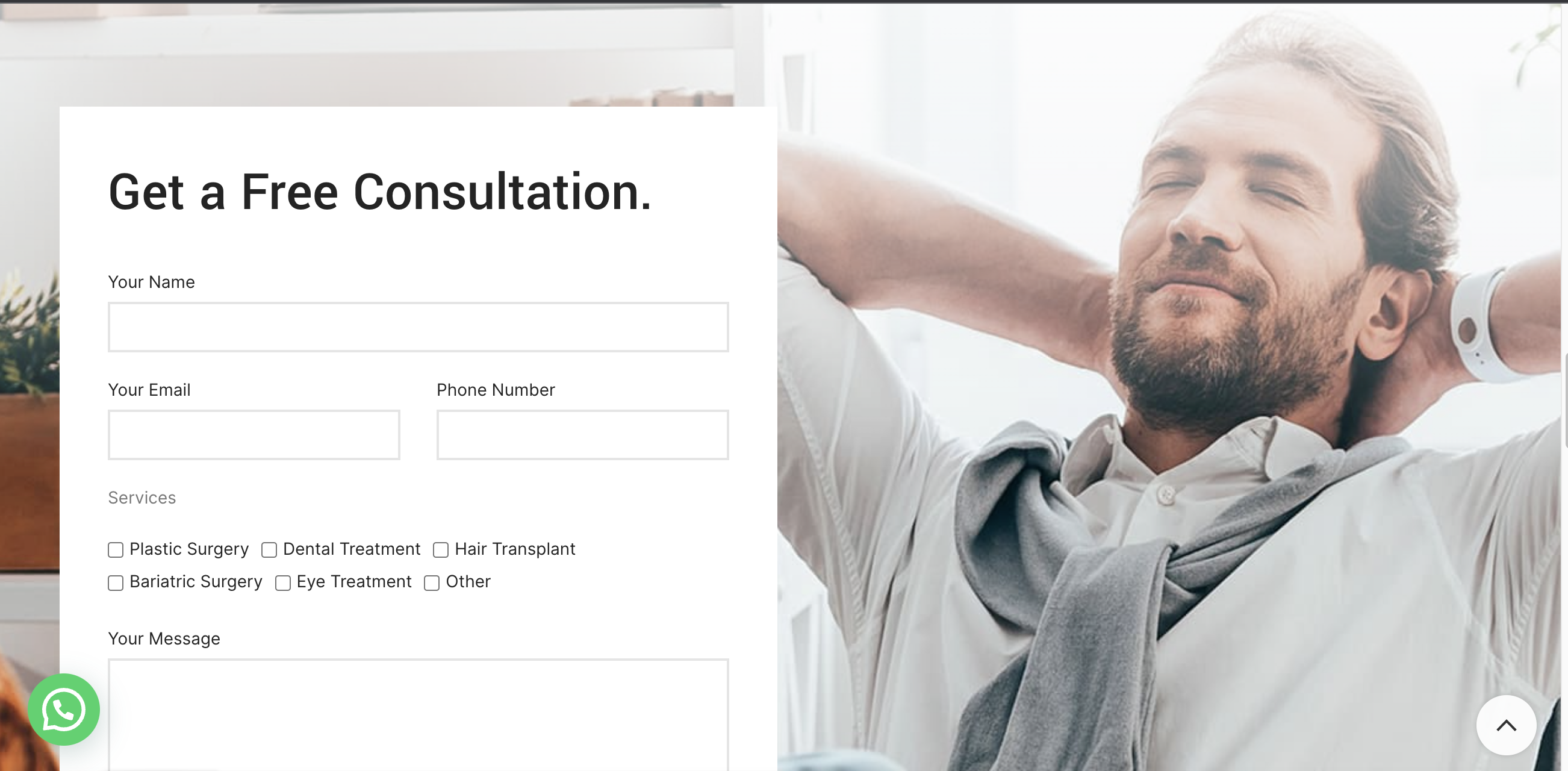Enable the Dental Treatment option
Image resolution: width=1568 pixels, height=771 pixels.
coord(269,550)
